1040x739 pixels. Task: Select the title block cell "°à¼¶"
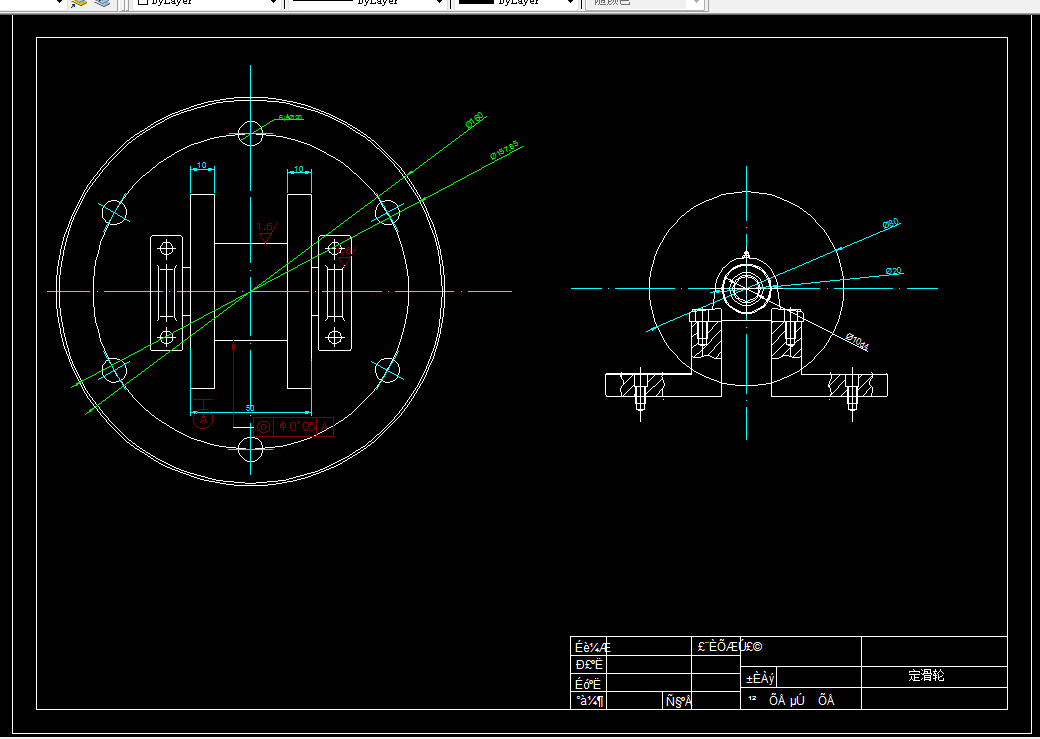coord(589,701)
